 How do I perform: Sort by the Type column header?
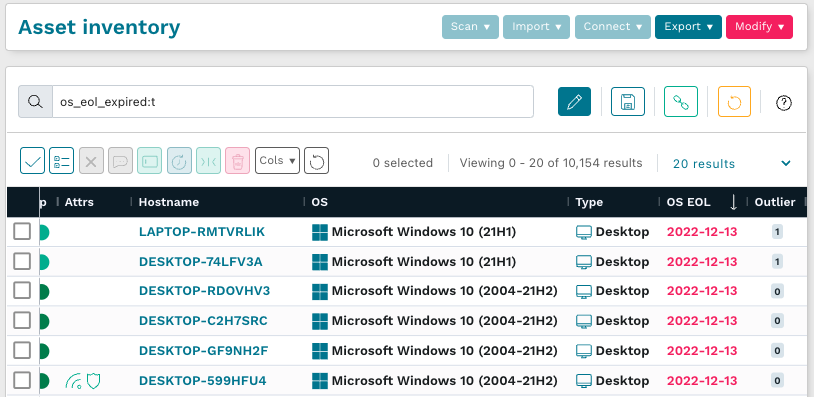pos(589,202)
